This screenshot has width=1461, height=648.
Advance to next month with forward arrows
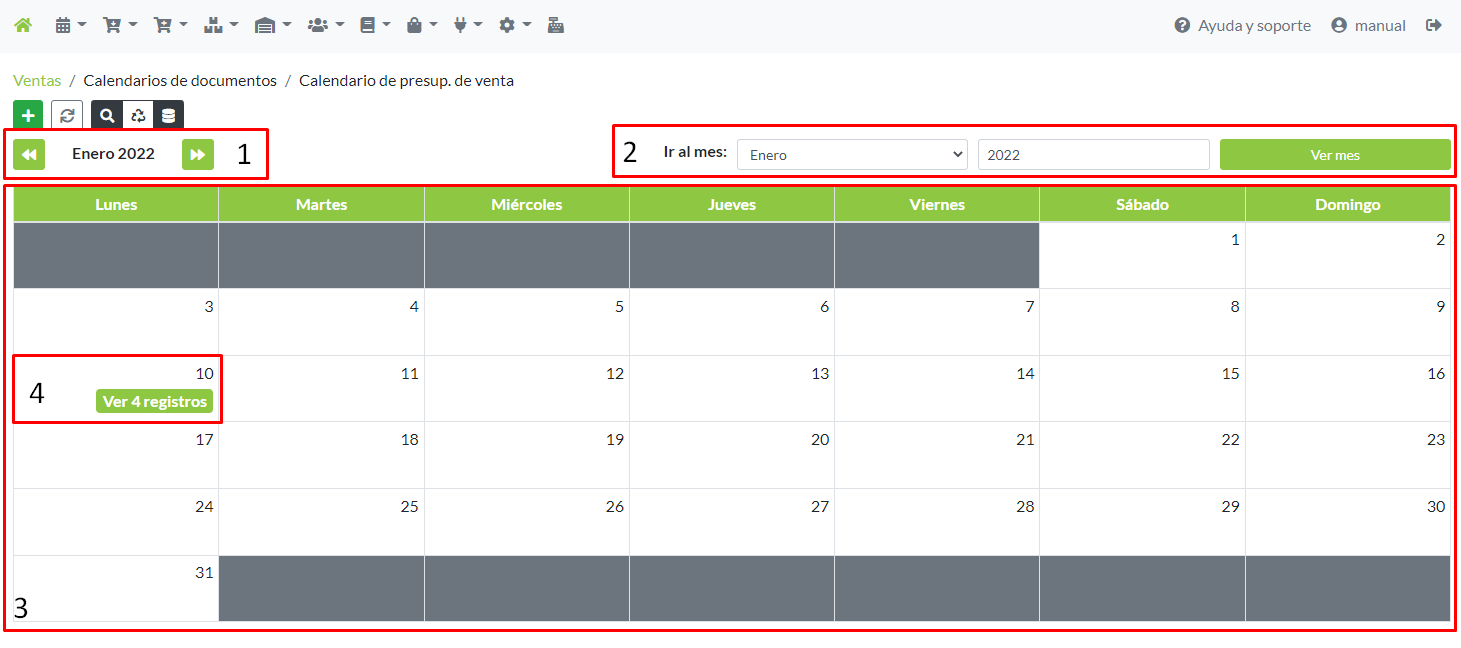pyautogui.click(x=198, y=154)
